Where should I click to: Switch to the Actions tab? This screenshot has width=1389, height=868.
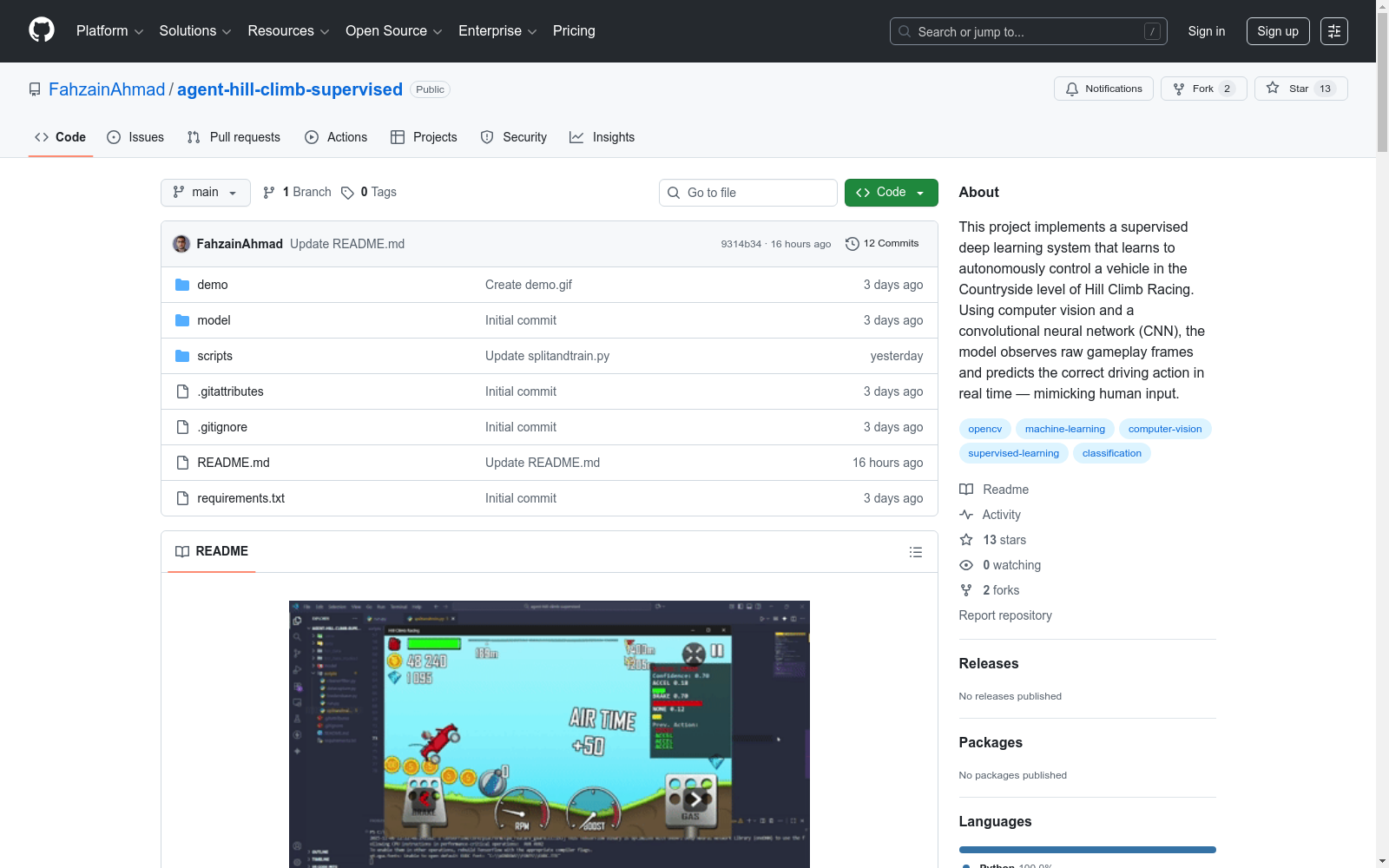tap(336, 137)
